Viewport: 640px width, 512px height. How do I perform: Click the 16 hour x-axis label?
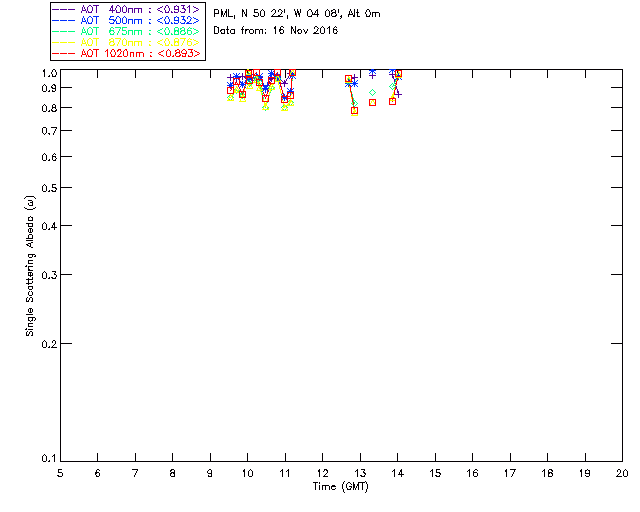pos(473,473)
